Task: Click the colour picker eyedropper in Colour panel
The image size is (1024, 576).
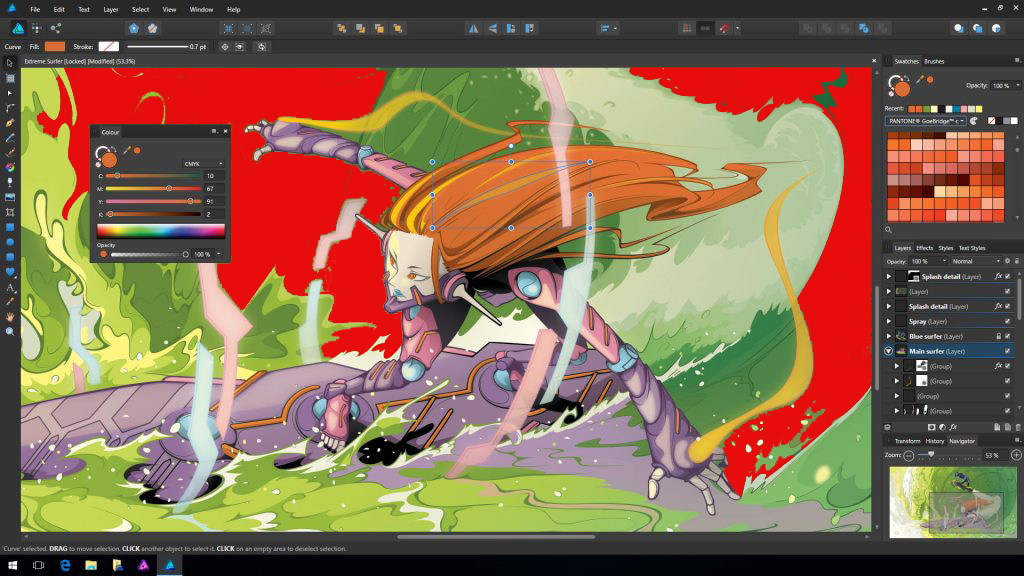Action: coord(127,150)
